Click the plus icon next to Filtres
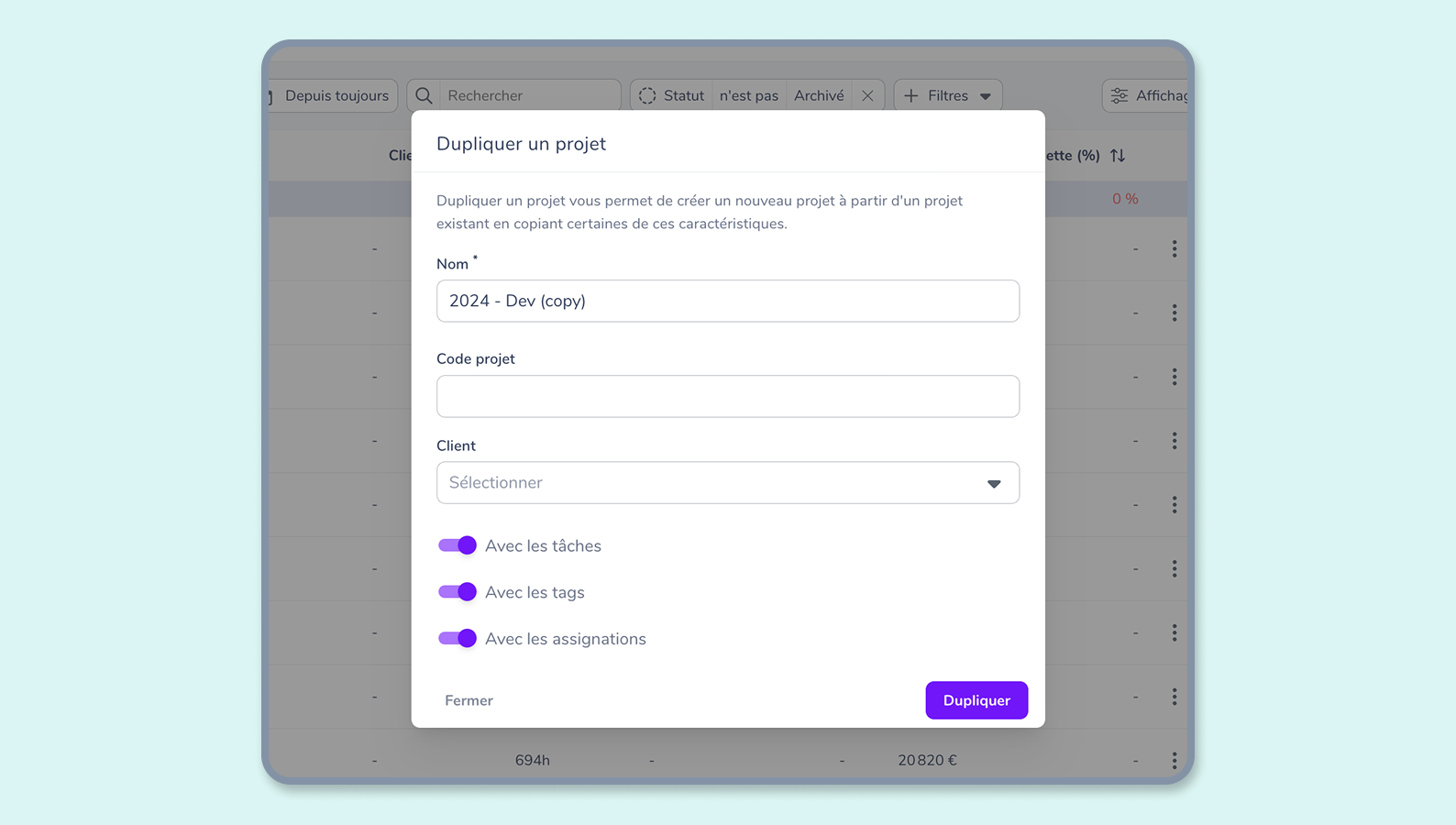 (x=911, y=95)
